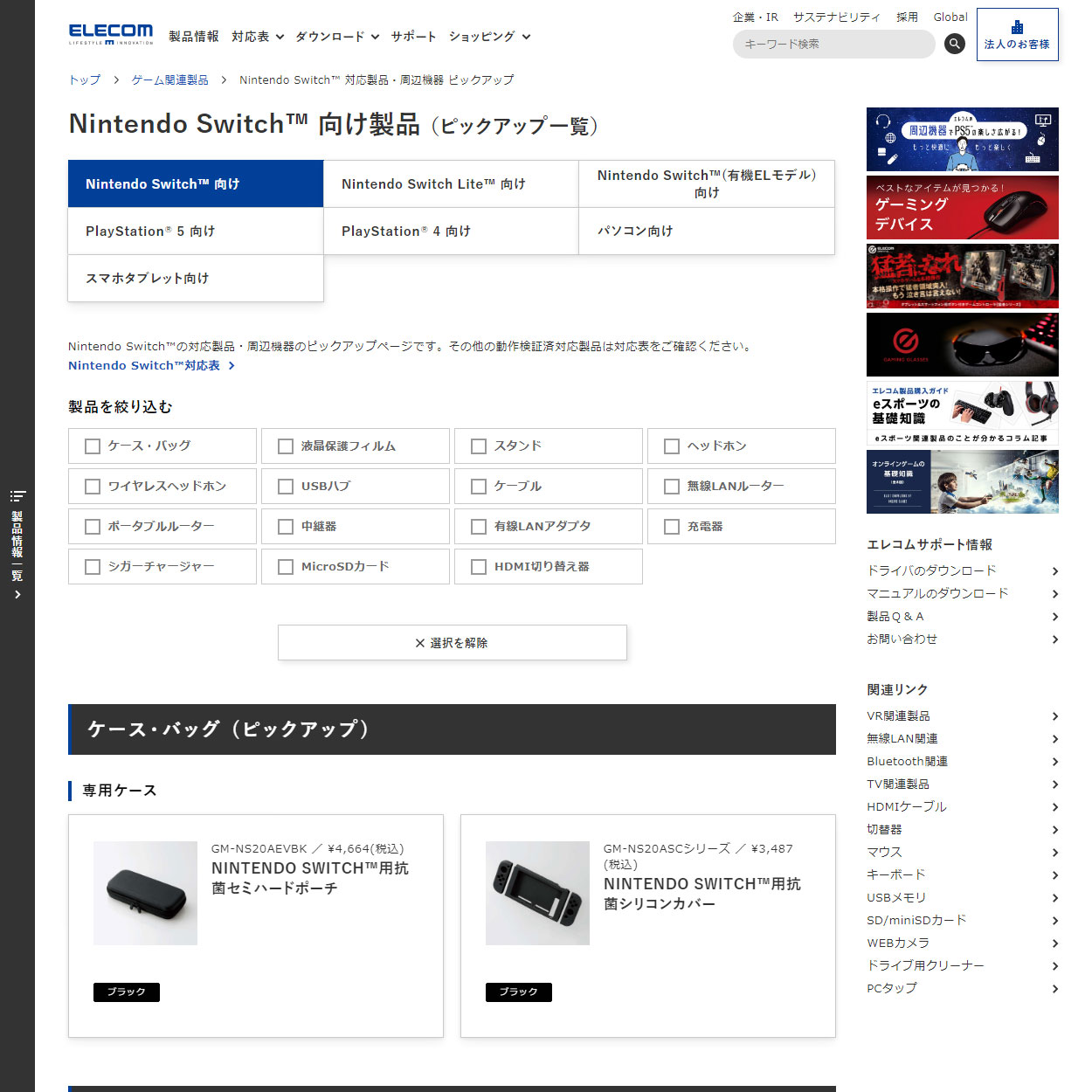Open the product info list side panel
Image resolution: width=1092 pixels, height=1092 pixels.
(x=17, y=545)
